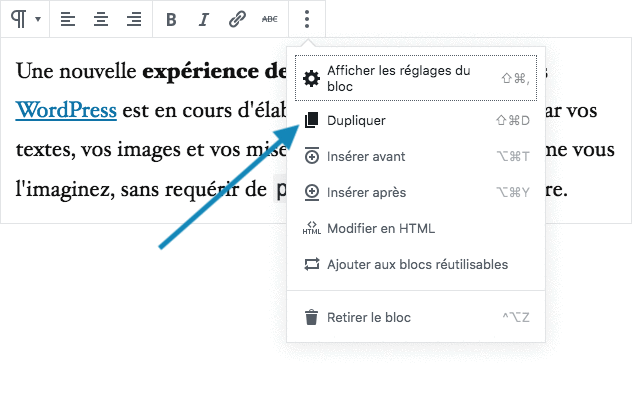This screenshot has width=632, height=413.
Task: Align text left in toolbar
Action: [67, 19]
